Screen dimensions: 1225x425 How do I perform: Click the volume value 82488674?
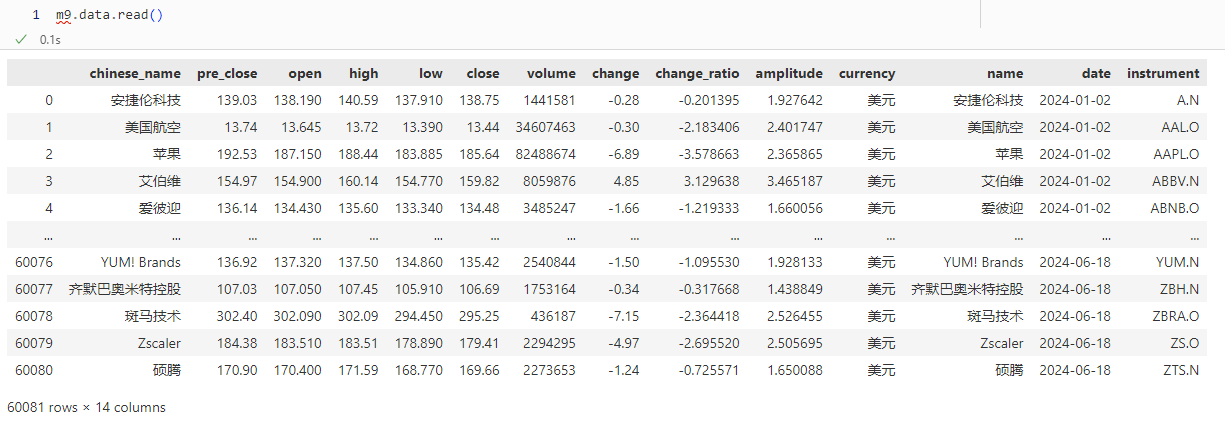click(543, 154)
